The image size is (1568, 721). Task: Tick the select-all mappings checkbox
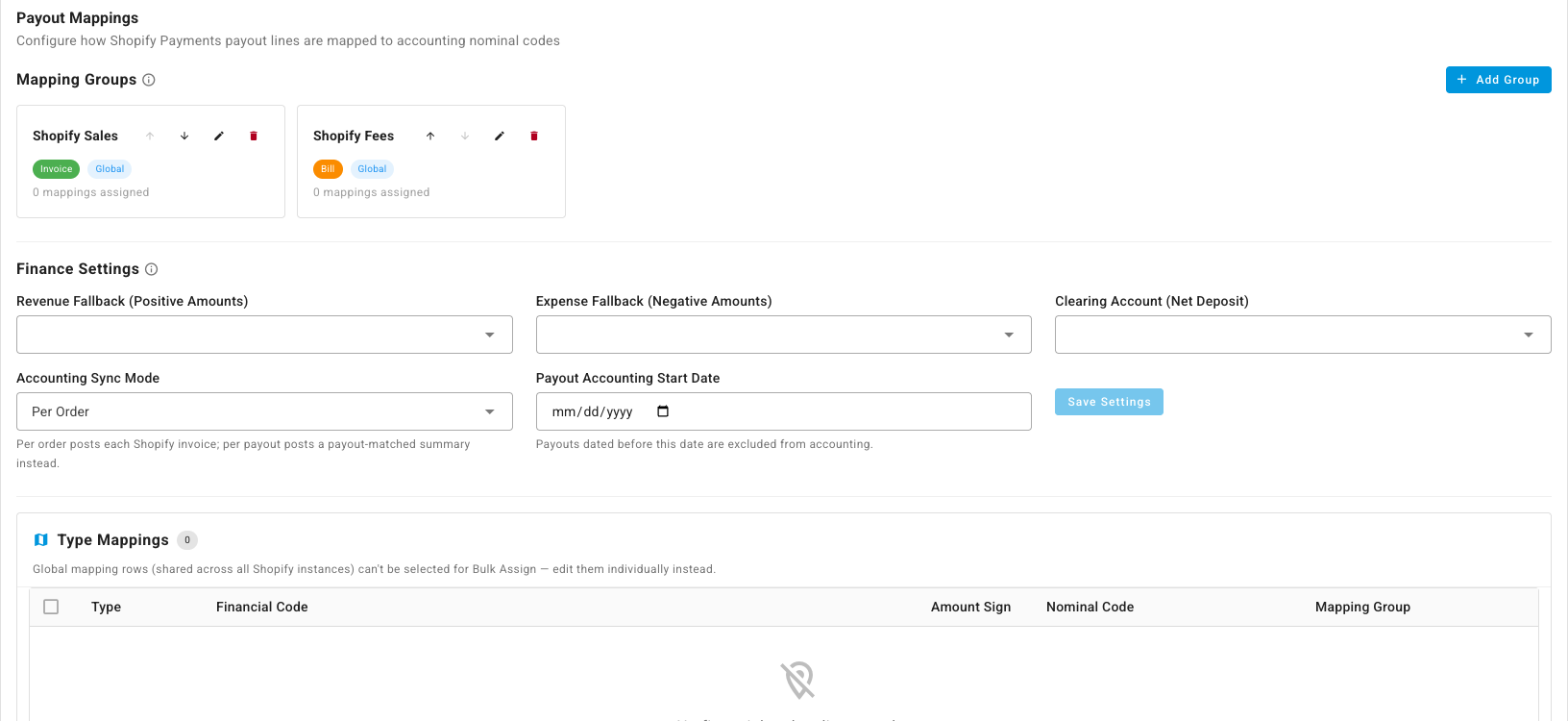[x=51, y=607]
